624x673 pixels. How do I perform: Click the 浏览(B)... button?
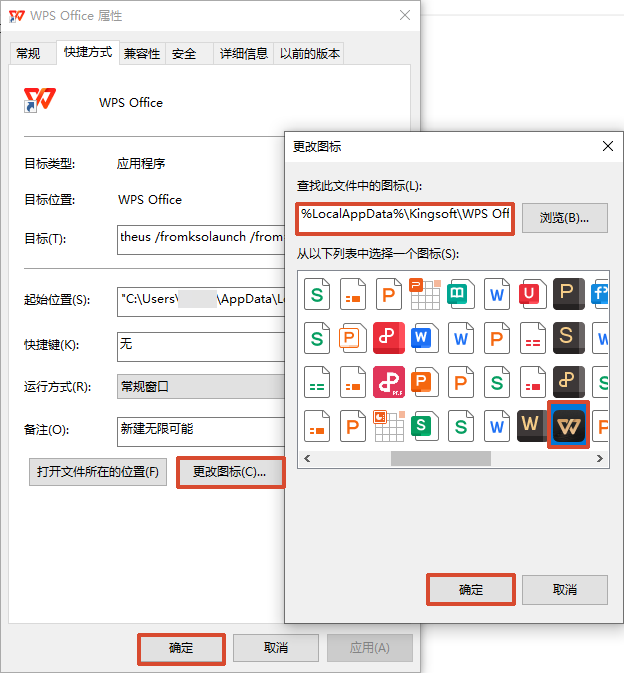[x=565, y=218]
